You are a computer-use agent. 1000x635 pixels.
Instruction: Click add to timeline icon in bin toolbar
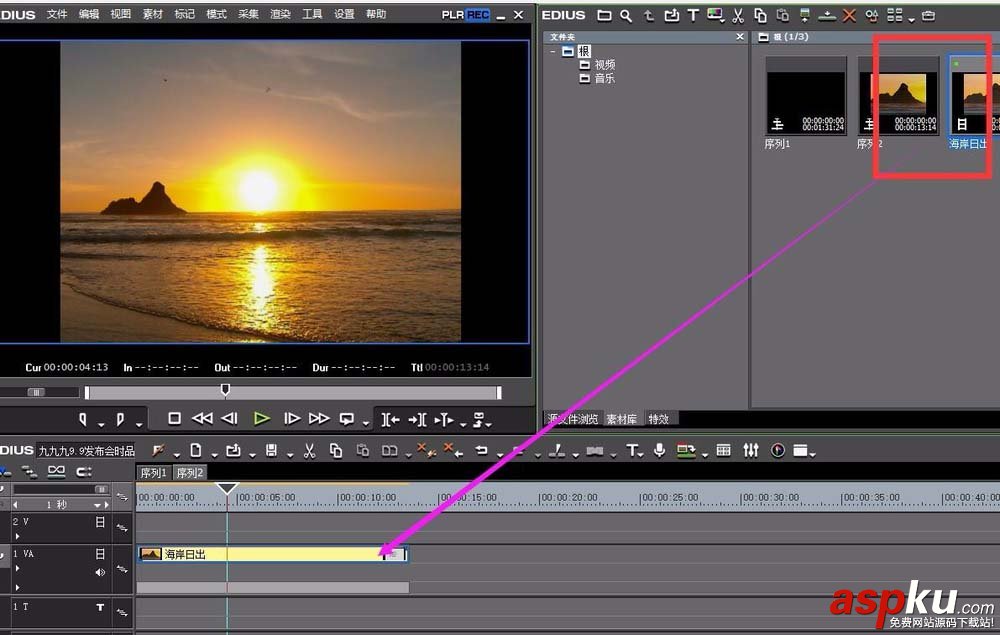(x=827, y=16)
